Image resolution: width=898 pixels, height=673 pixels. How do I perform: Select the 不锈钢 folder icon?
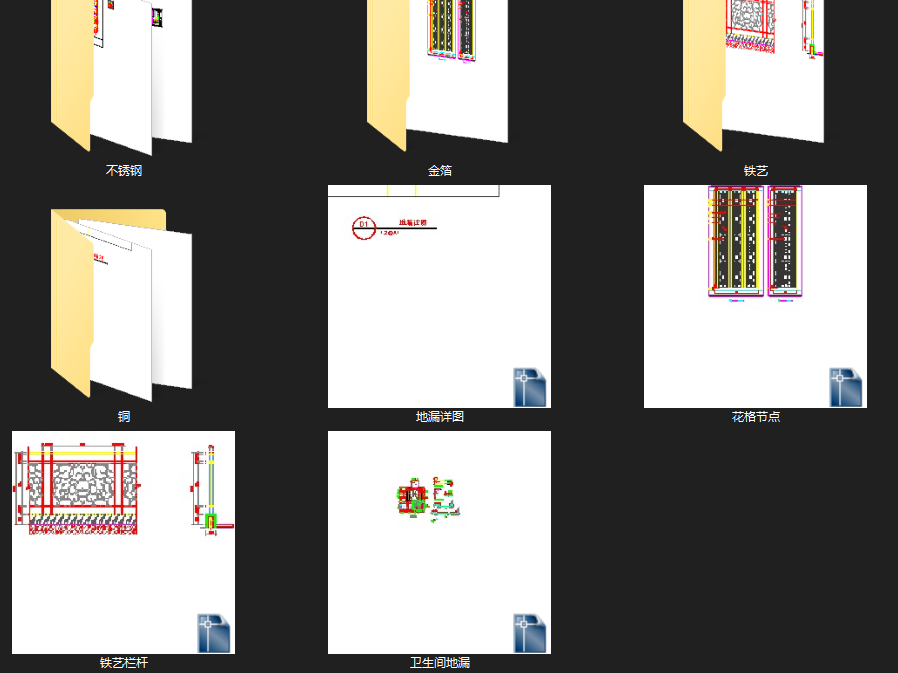click(x=121, y=74)
